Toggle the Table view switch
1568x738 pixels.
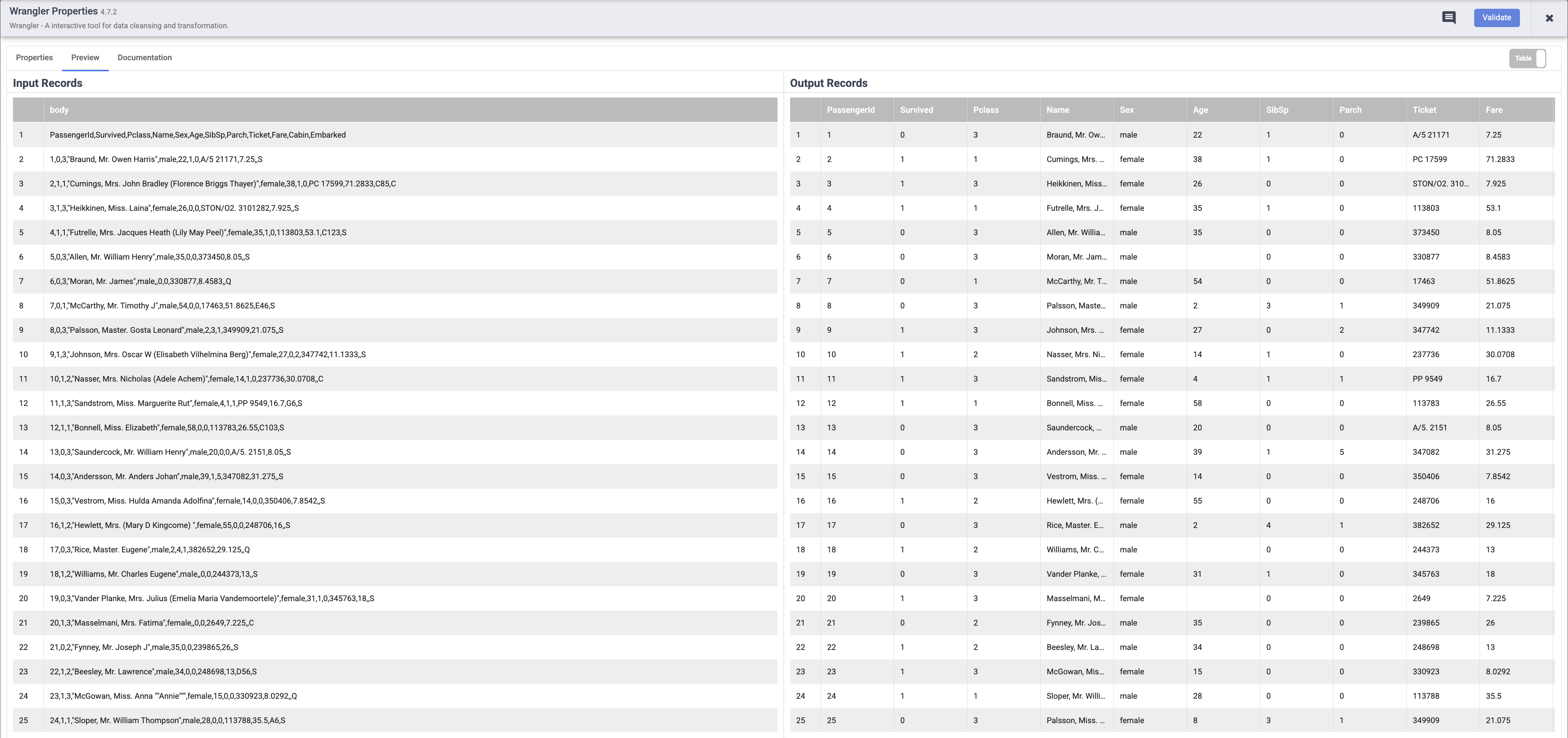click(x=1527, y=58)
